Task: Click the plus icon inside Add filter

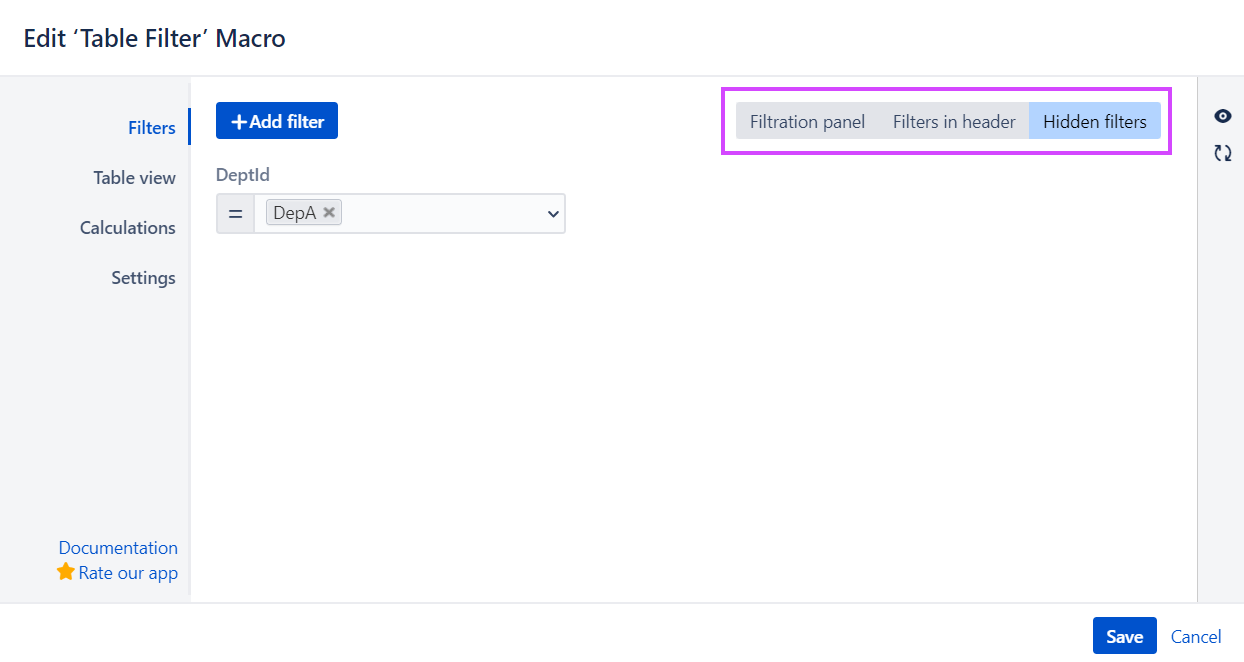Action: [x=238, y=120]
